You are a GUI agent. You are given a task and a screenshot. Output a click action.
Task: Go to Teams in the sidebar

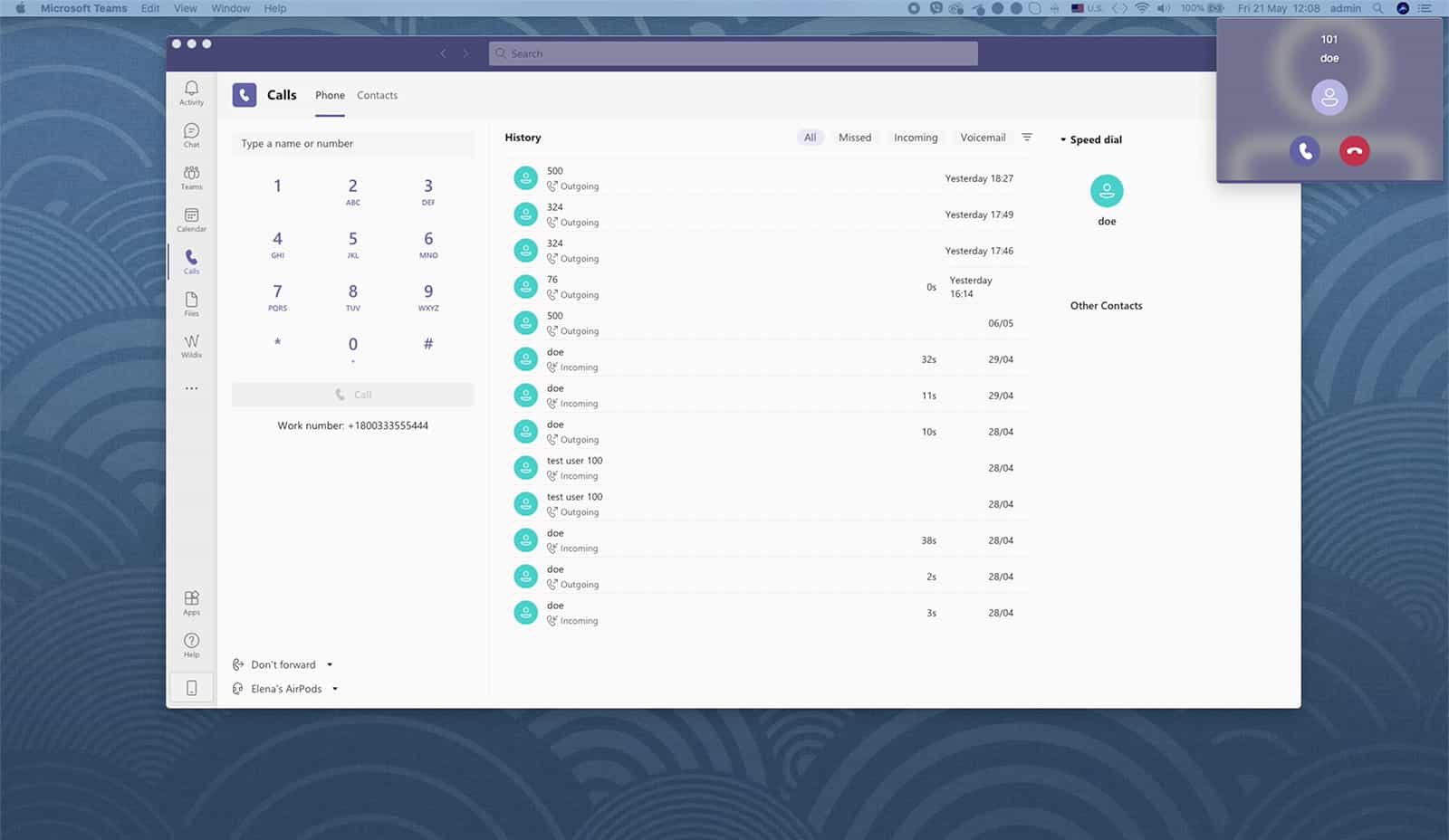coord(191,177)
